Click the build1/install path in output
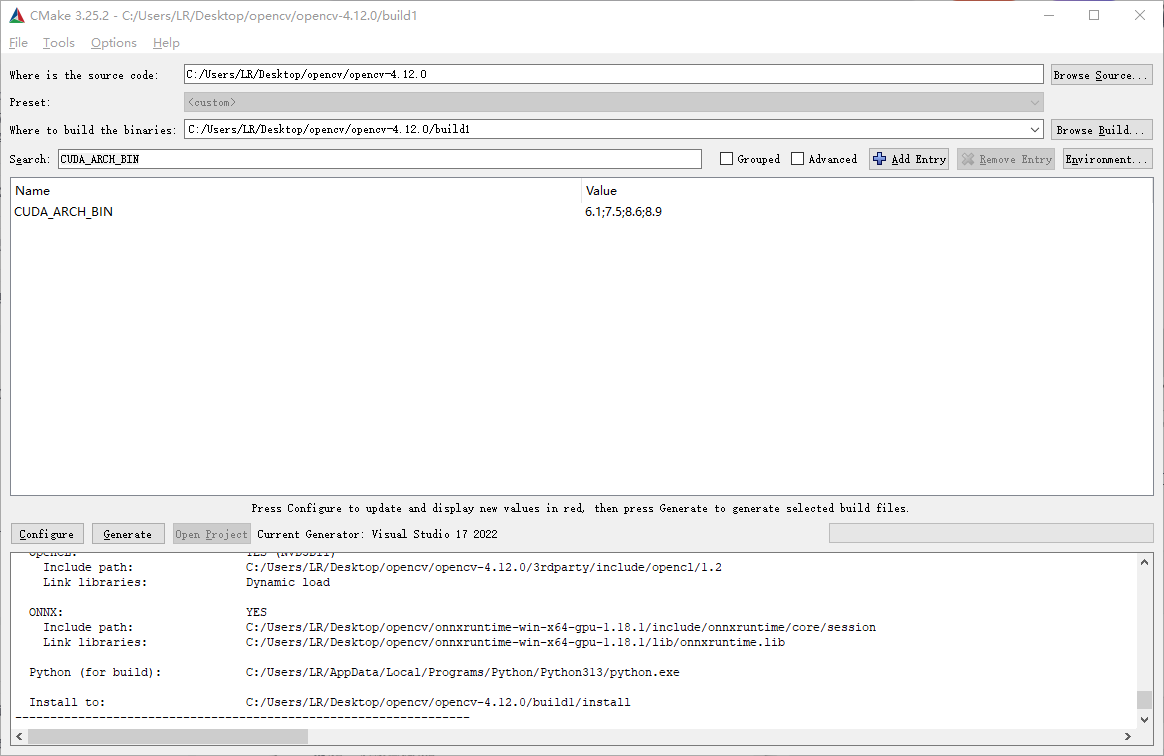Screen dimensions: 1164x756 pos(438,702)
